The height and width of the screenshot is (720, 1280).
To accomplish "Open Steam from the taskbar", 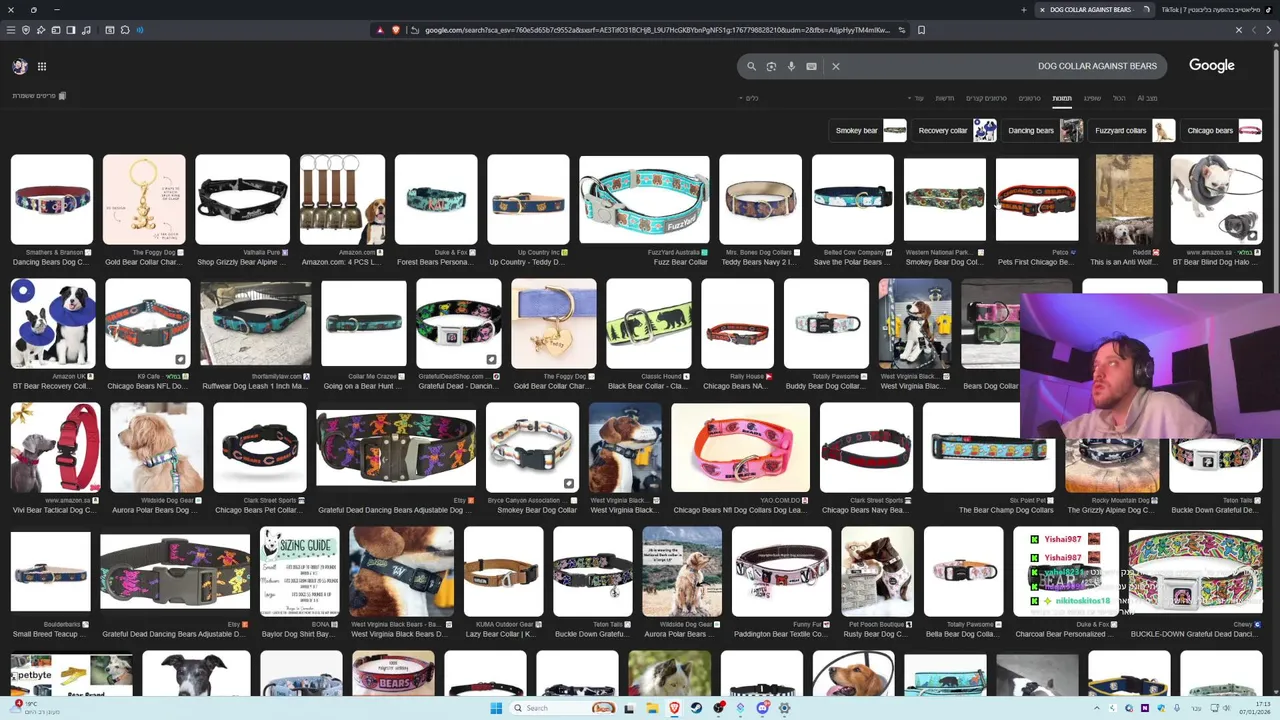I will pos(696,708).
